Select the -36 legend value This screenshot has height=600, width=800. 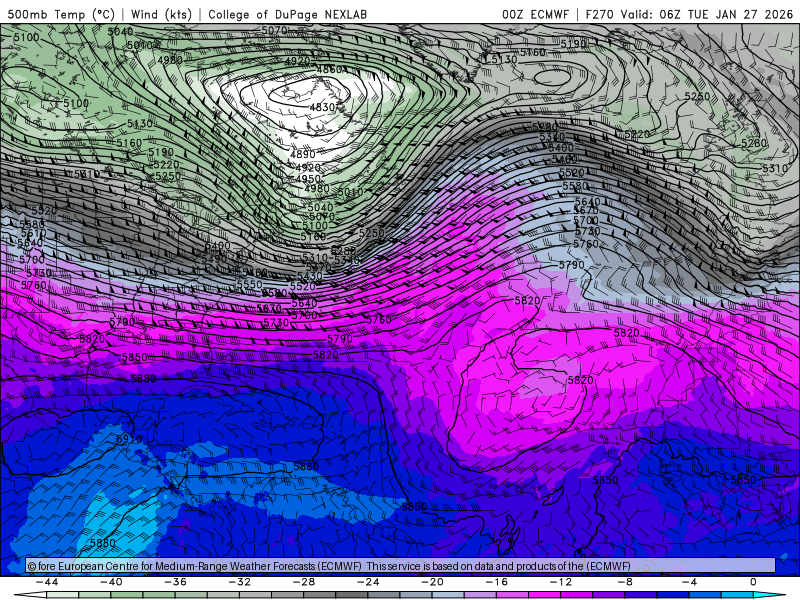176,582
